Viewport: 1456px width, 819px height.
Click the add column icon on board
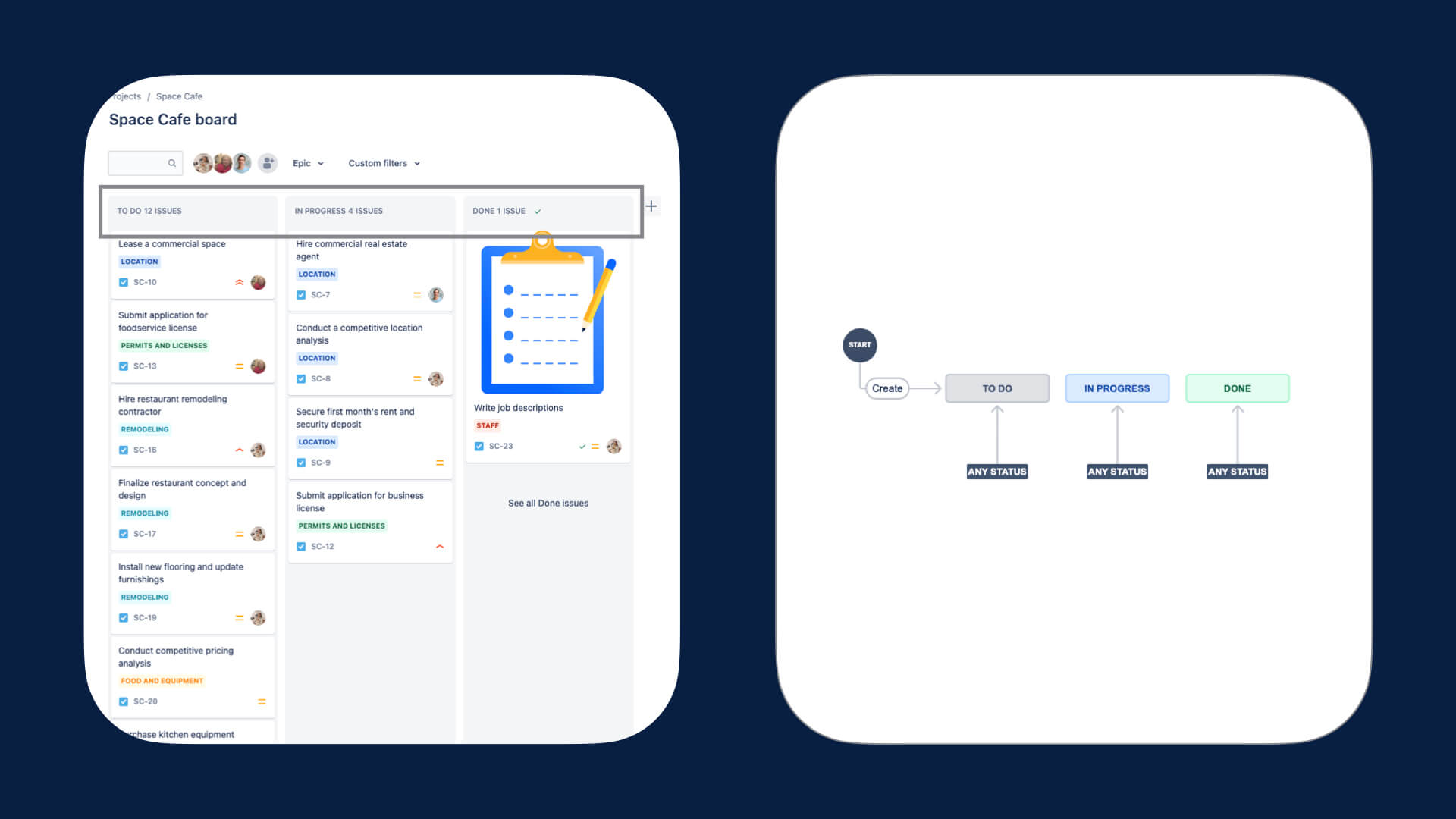[651, 206]
